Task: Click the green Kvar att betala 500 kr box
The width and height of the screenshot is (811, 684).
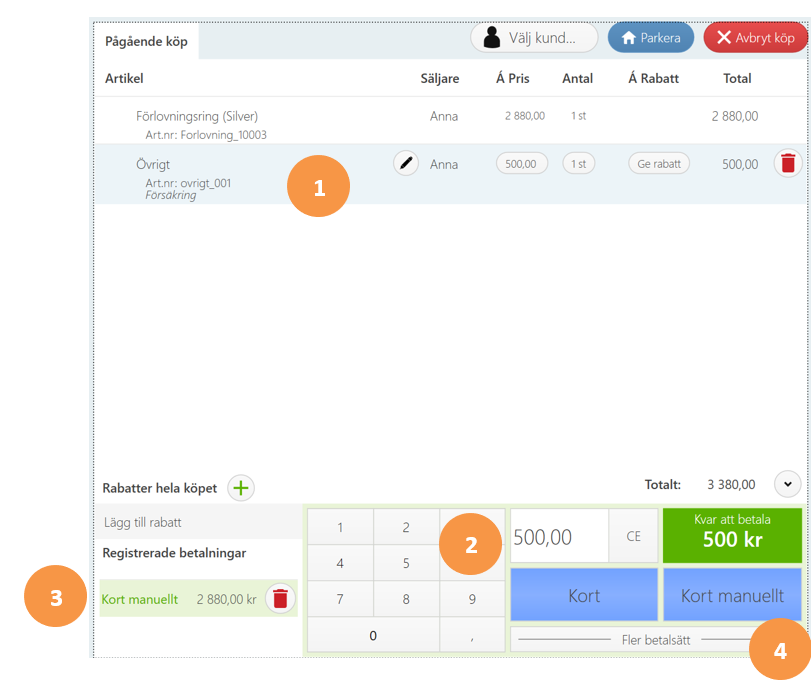Action: coord(732,536)
